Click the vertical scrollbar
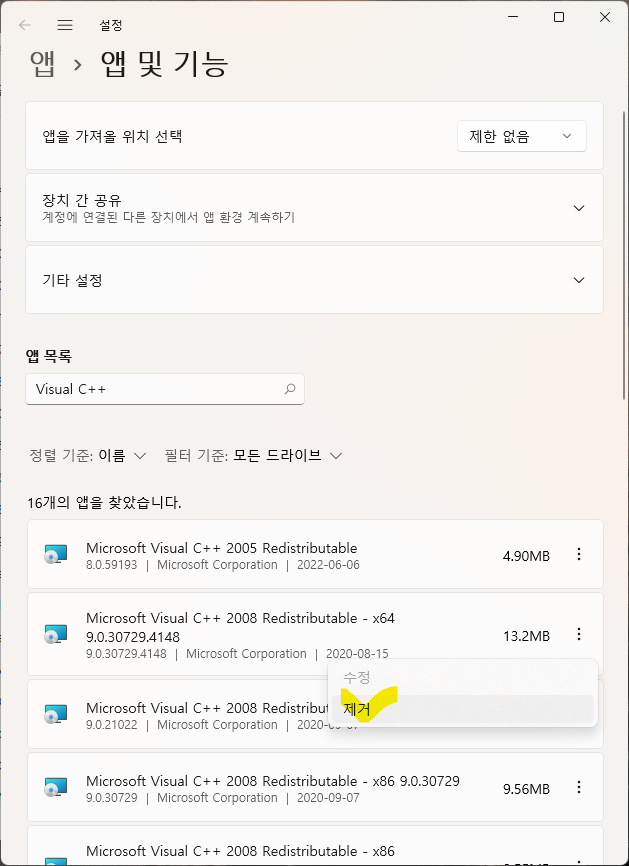 (x=624, y=254)
